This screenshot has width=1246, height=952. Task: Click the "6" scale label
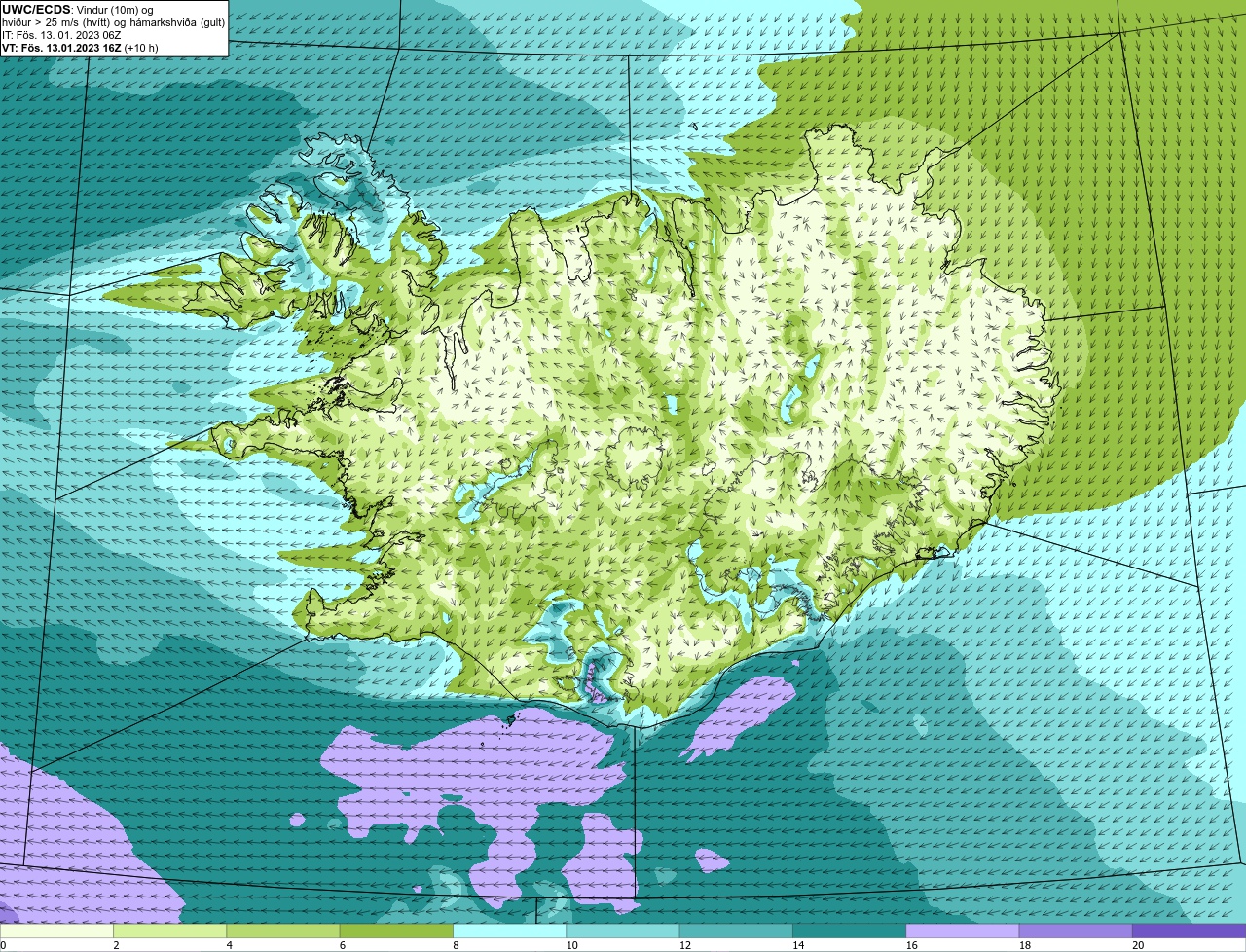(342, 945)
